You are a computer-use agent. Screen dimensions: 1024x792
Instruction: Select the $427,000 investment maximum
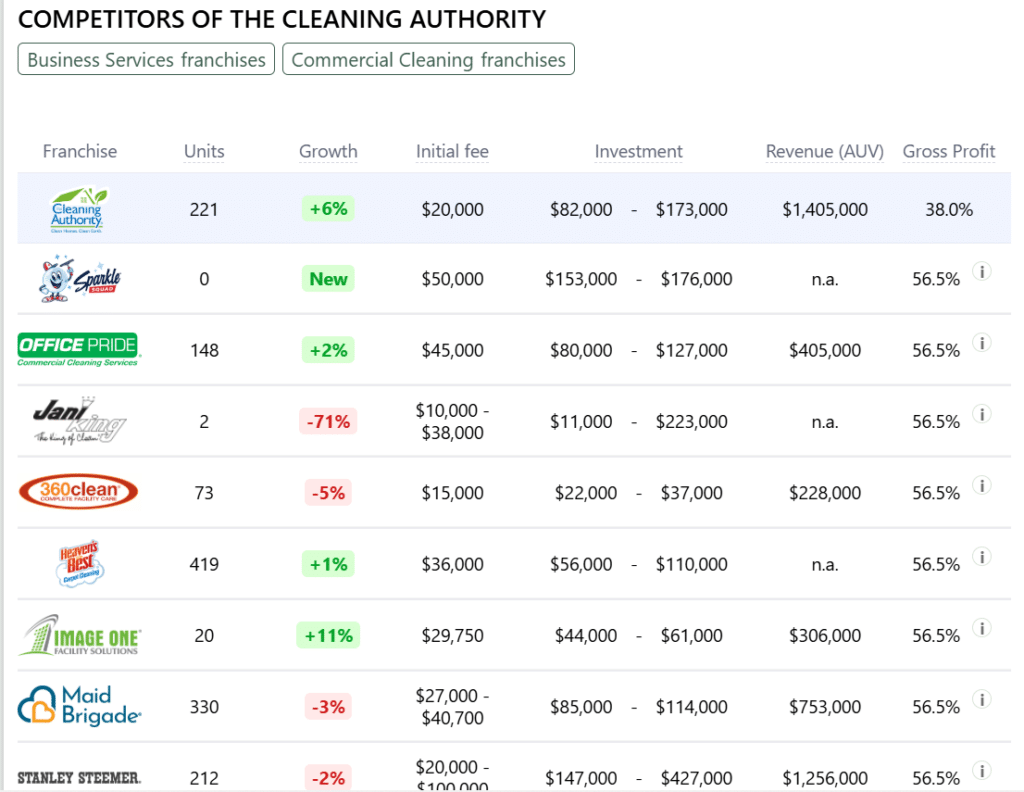click(696, 778)
